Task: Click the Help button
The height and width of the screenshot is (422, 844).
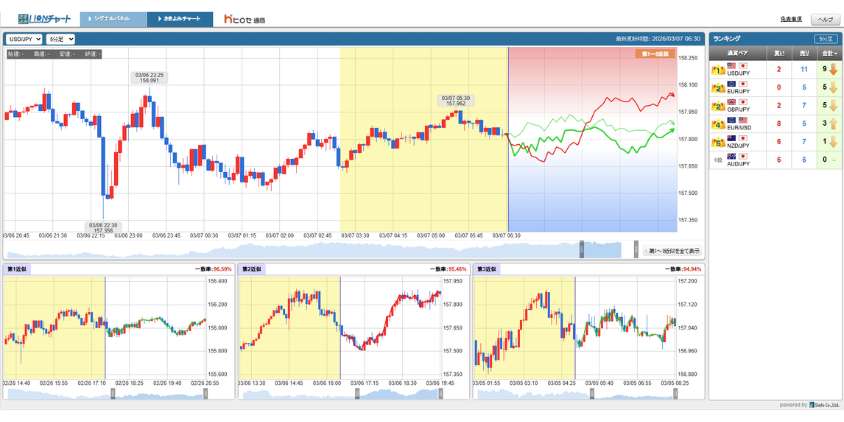Action: (825, 19)
